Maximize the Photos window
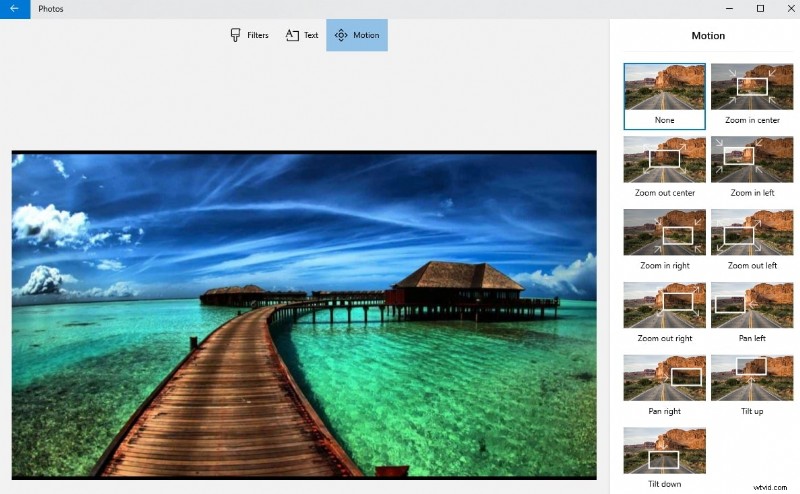Screen dimensions: 800x494 (760, 9)
